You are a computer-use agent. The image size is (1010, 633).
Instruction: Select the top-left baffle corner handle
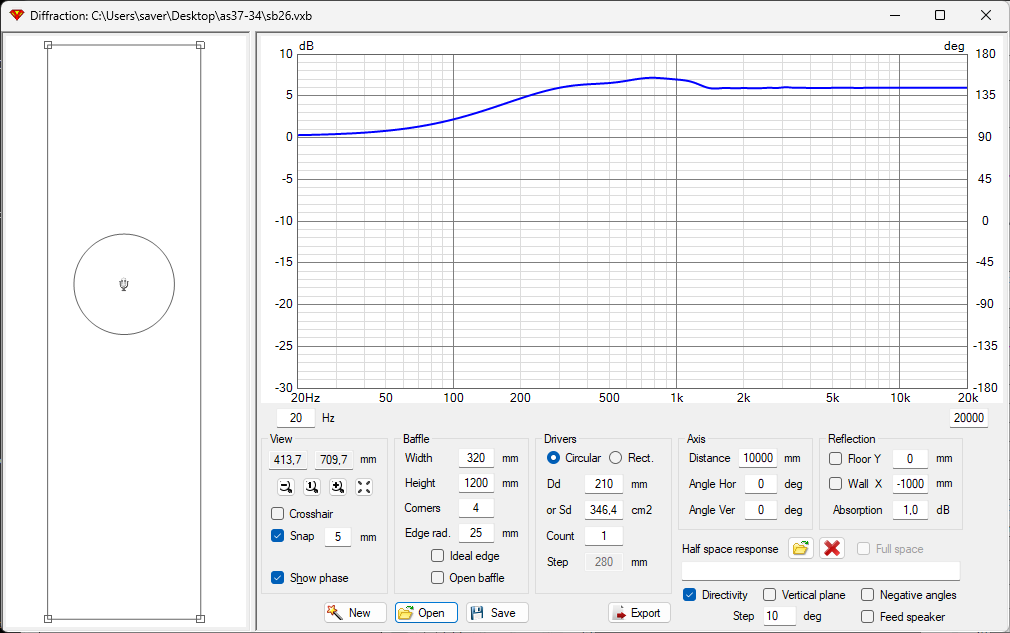pyautogui.click(x=48, y=45)
